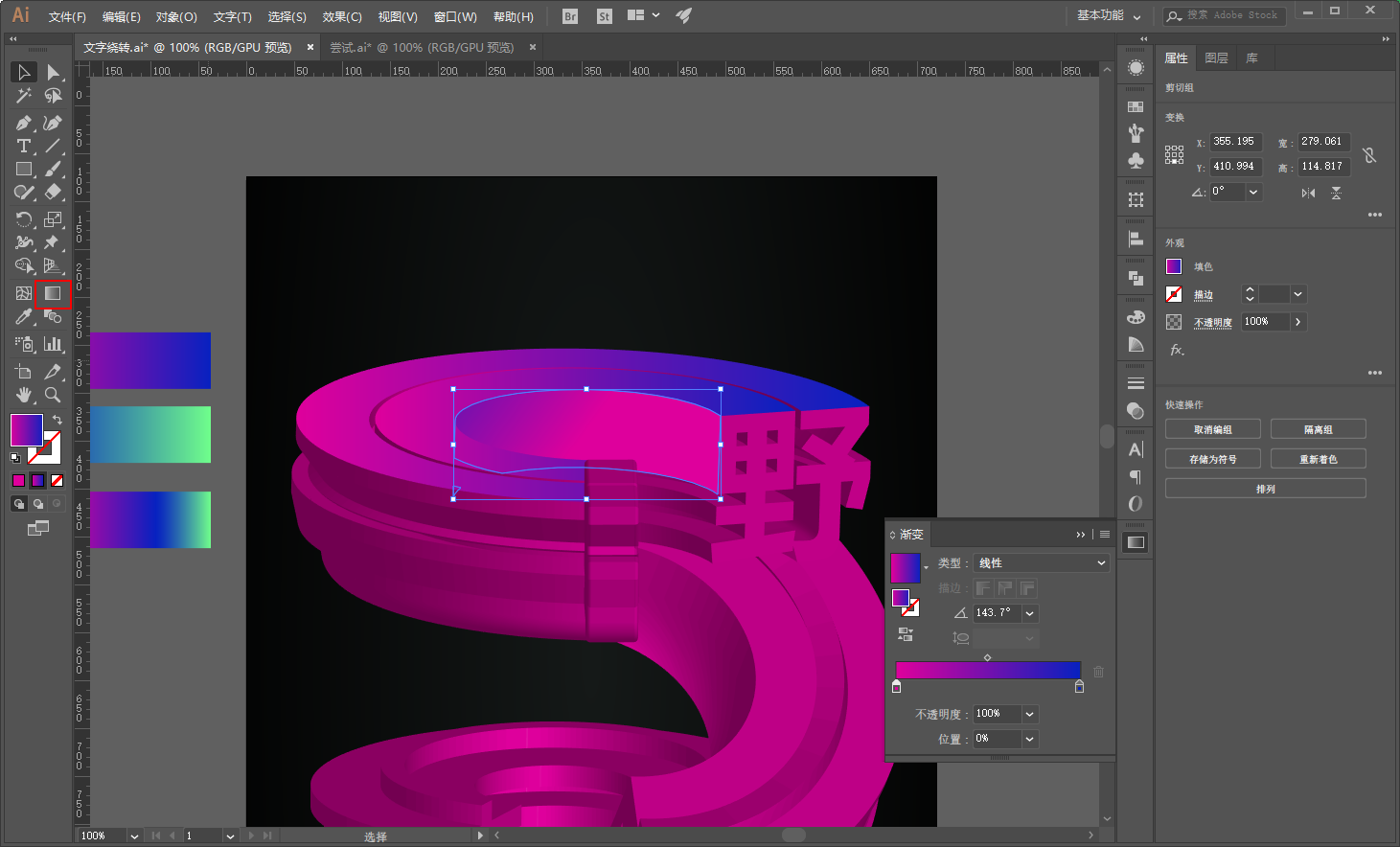Set fill to None in toolbar
Image resolution: width=1400 pixels, height=847 pixels.
(57, 481)
